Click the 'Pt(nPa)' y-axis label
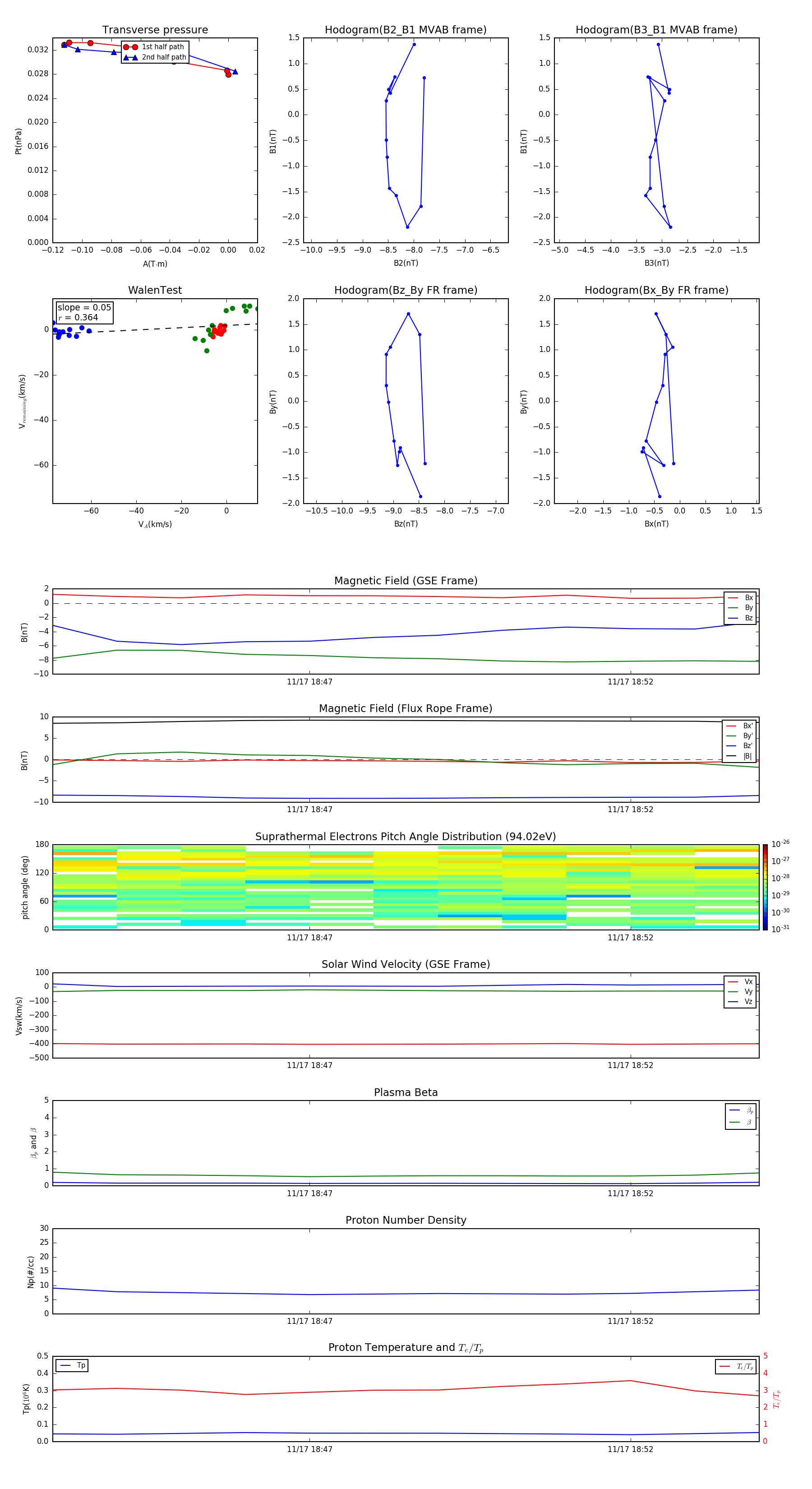The image size is (812, 1489). coord(18,141)
